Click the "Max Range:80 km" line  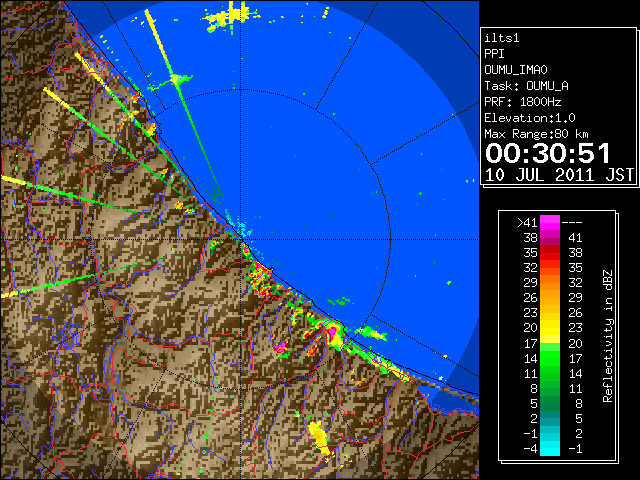point(536,134)
